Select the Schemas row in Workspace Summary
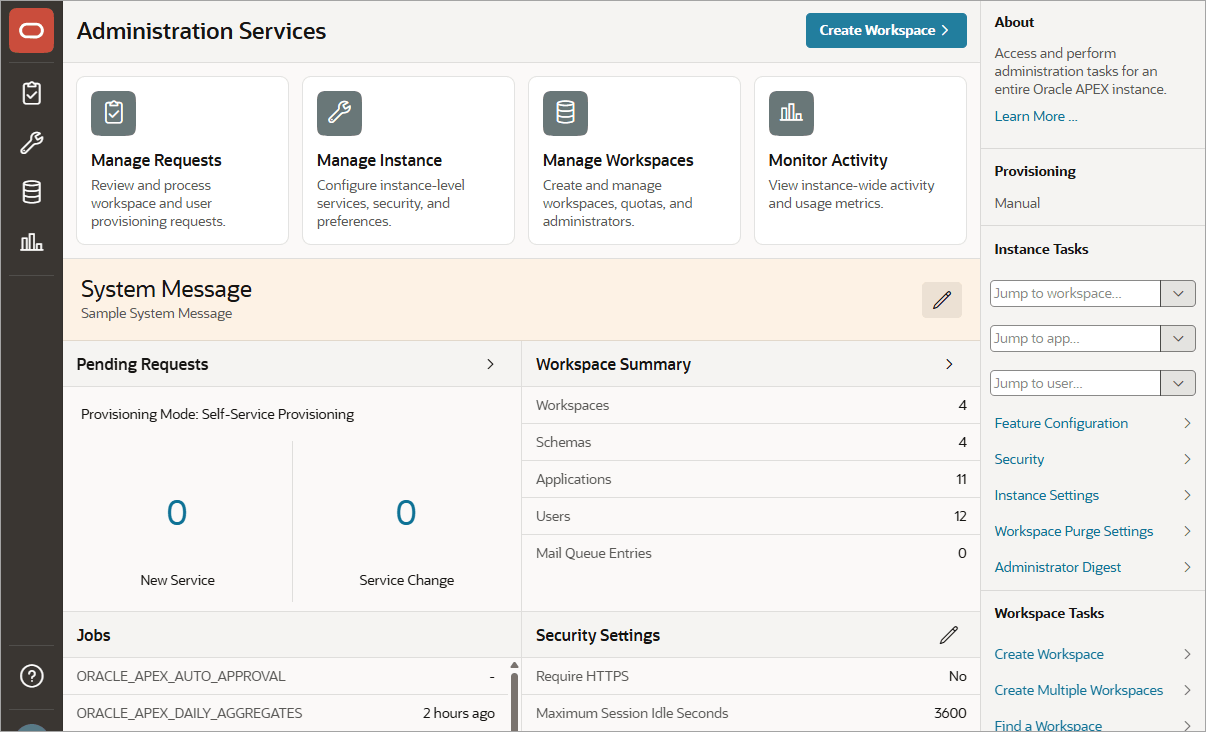 tap(751, 442)
